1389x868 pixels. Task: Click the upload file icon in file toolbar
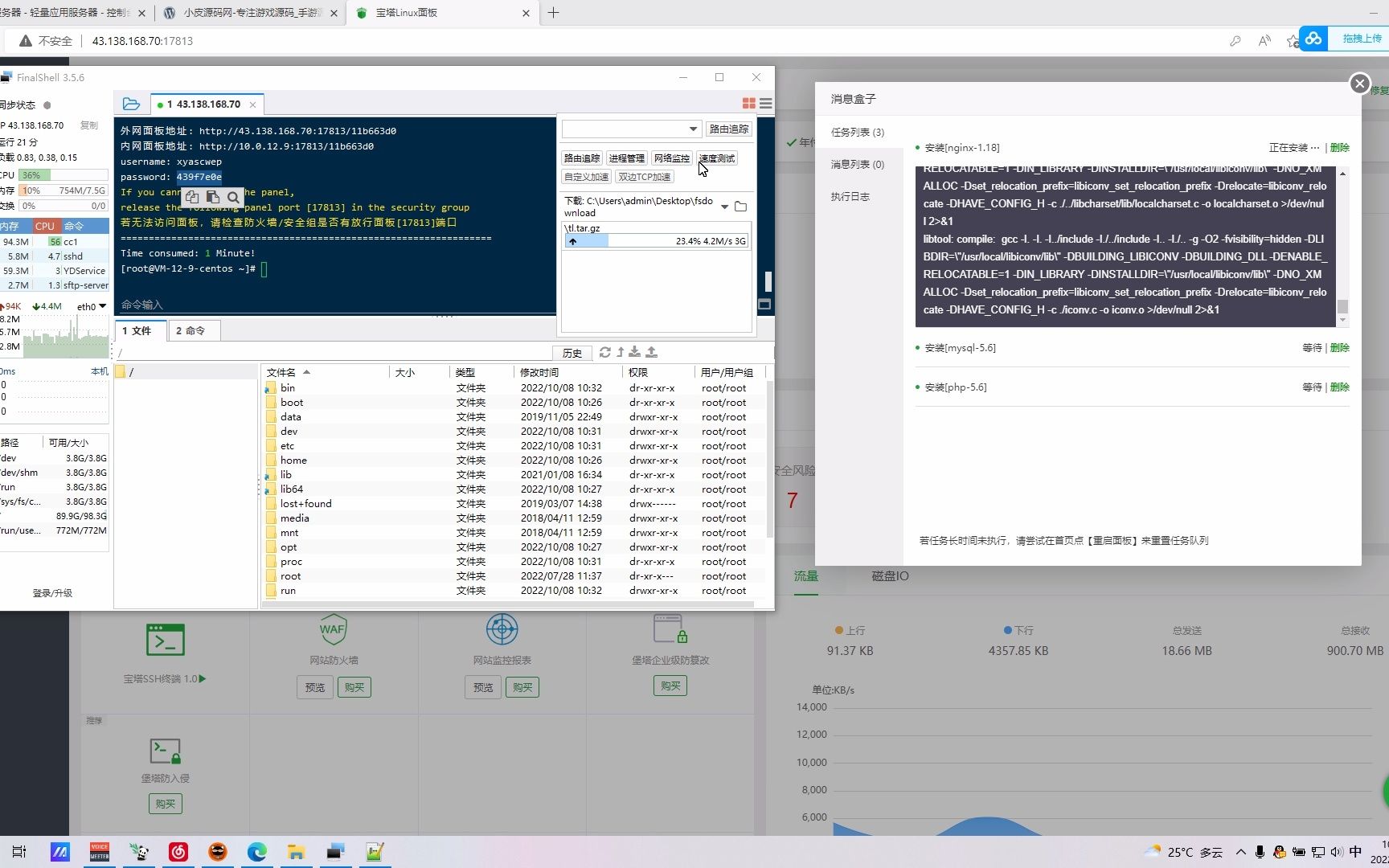(x=652, y=352)
